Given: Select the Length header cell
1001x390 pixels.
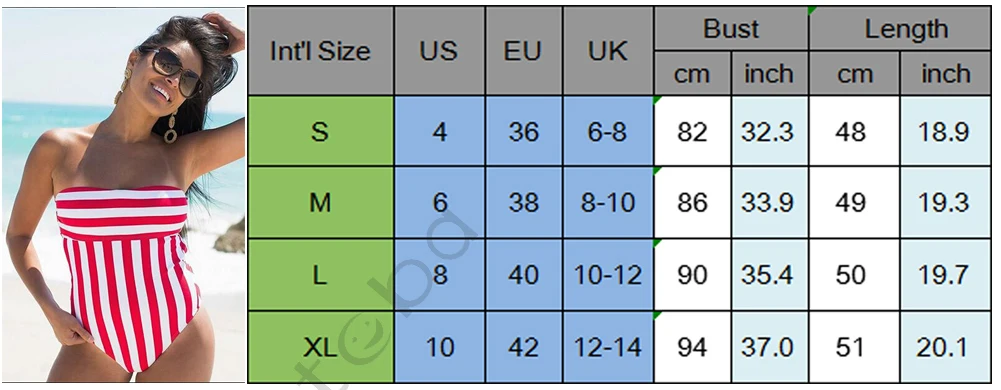Looking at the screenshot, I should [x=900, y=29].
